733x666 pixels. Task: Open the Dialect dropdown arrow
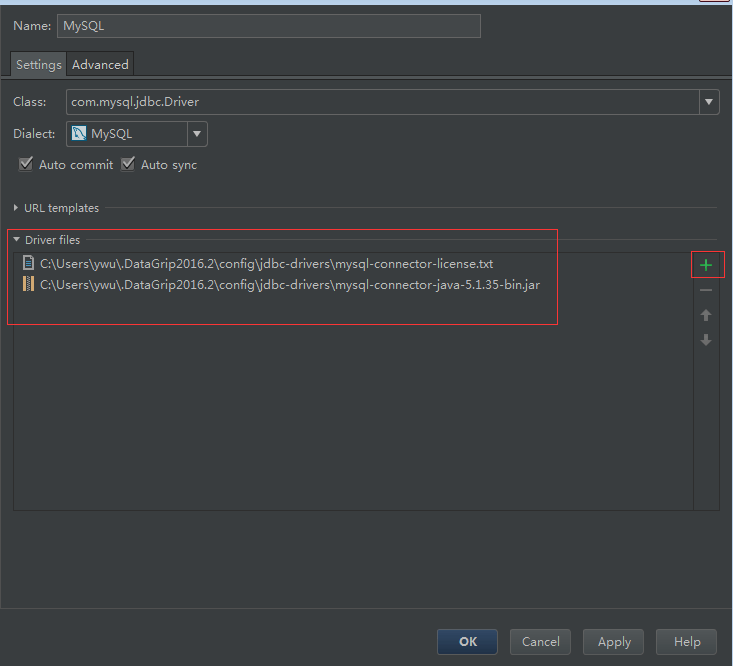coord(197,133)
